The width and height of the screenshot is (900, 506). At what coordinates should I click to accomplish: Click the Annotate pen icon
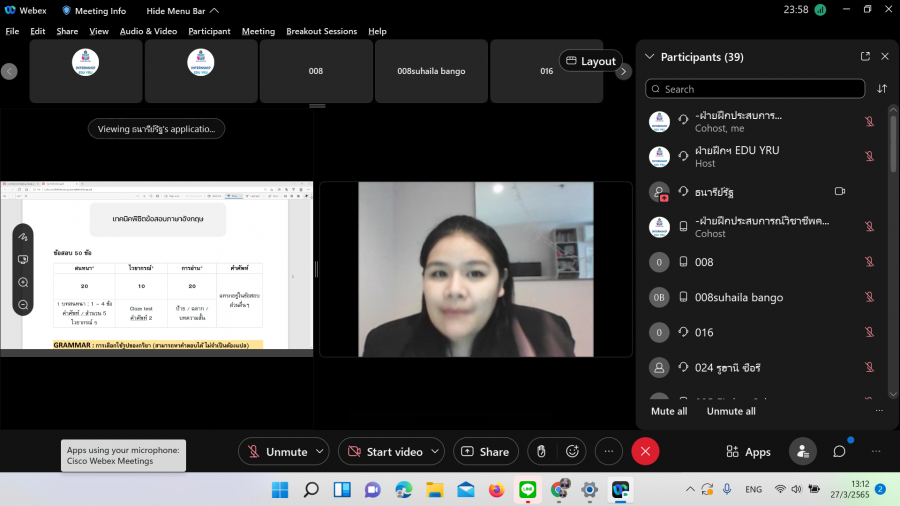point(23,237)
